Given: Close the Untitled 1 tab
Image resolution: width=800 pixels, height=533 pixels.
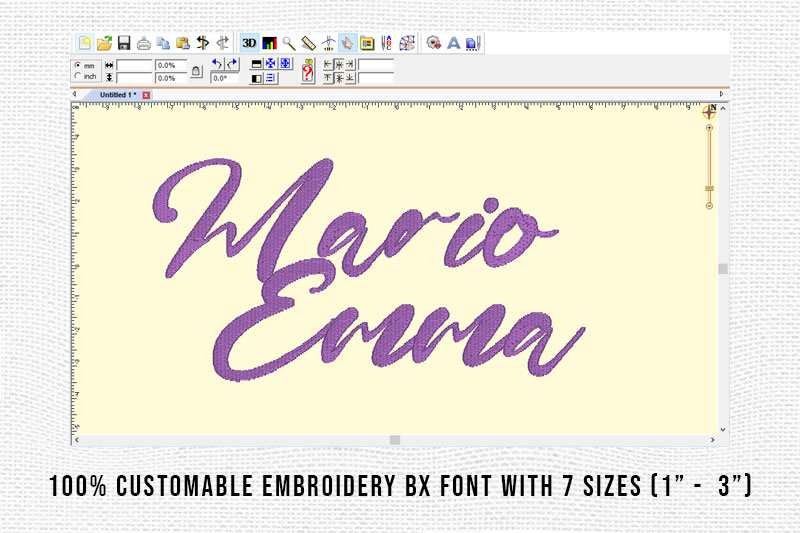Looking at the screenshot, I should [x=146, y=95].
